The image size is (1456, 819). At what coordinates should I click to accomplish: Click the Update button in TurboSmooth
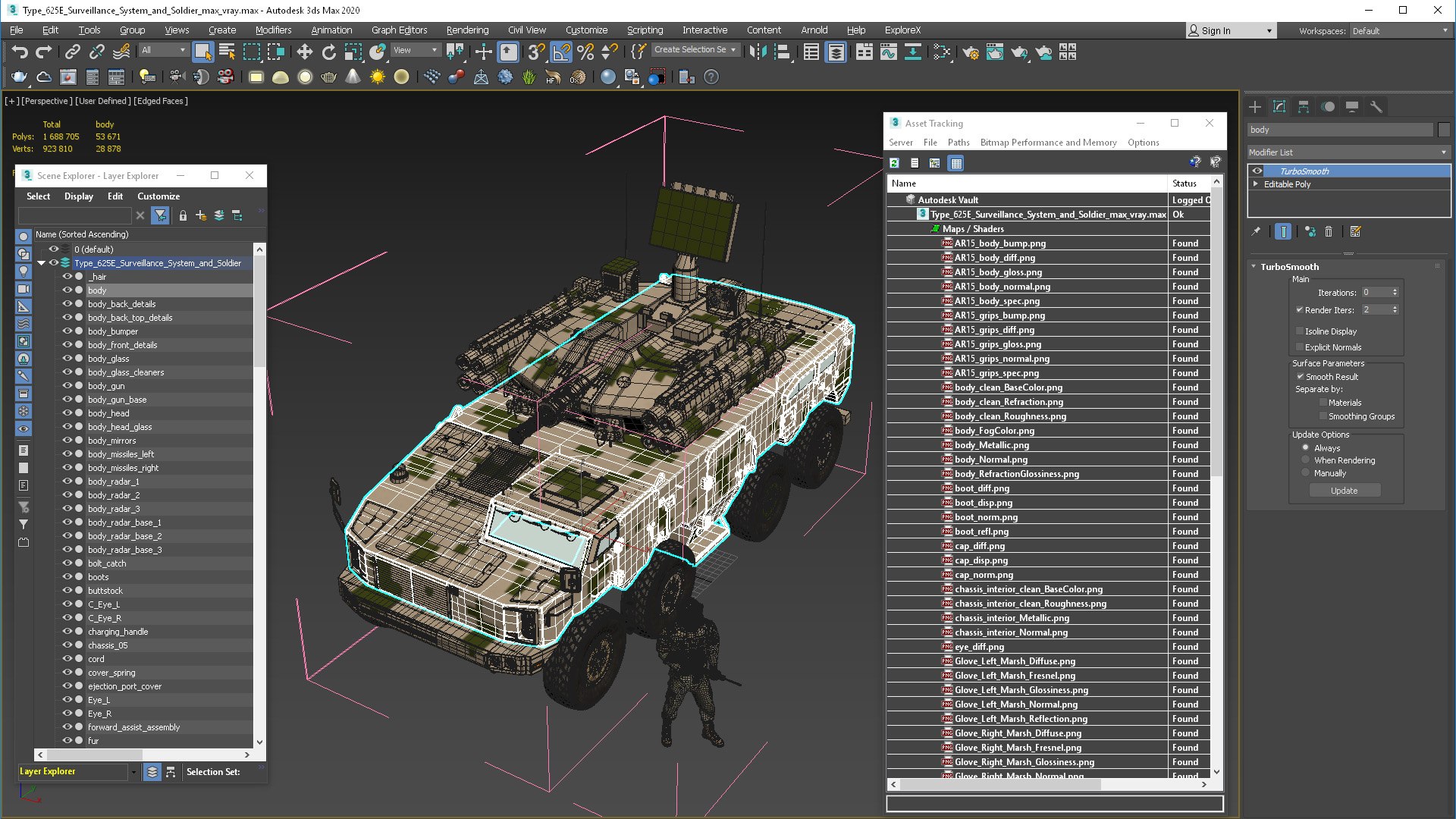pos(1345,491)
